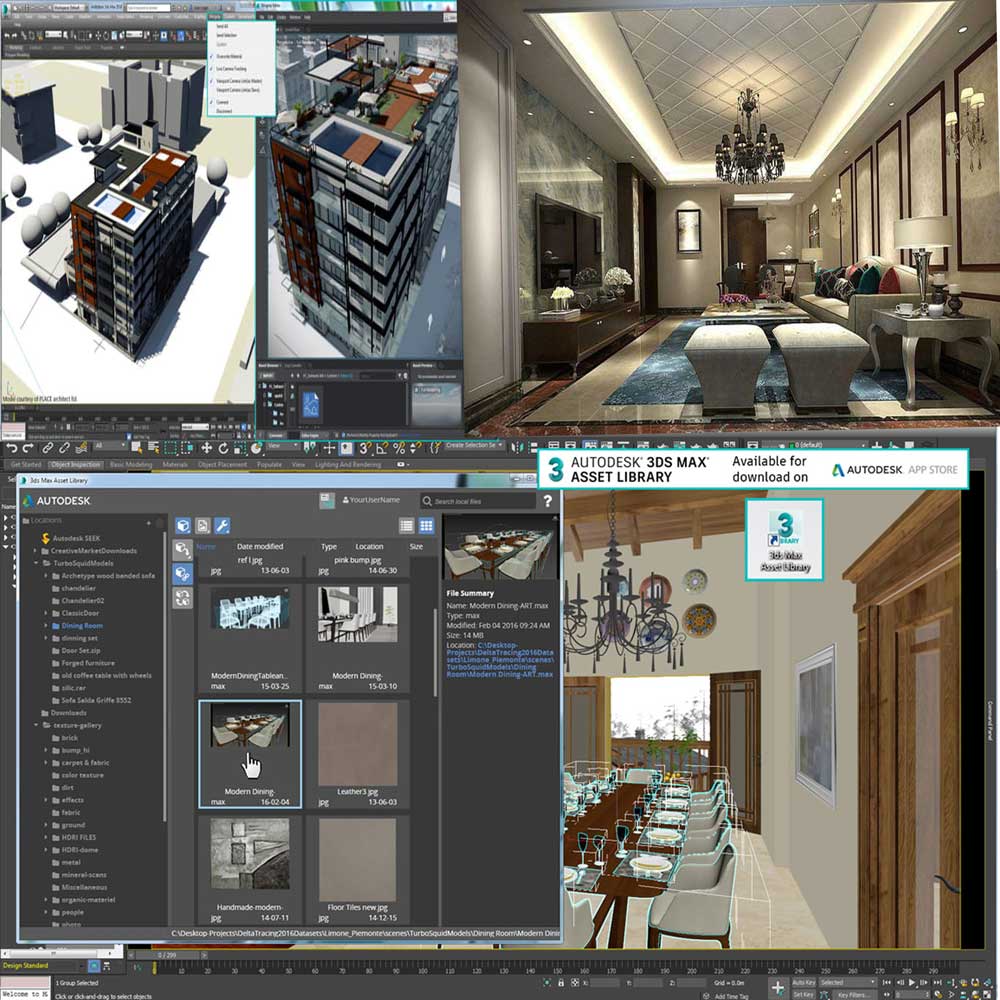The width and height of the screenshot is (1000, 1000).
Task: Click the Undo arrow in main toolbar
Action: [11, 448]
